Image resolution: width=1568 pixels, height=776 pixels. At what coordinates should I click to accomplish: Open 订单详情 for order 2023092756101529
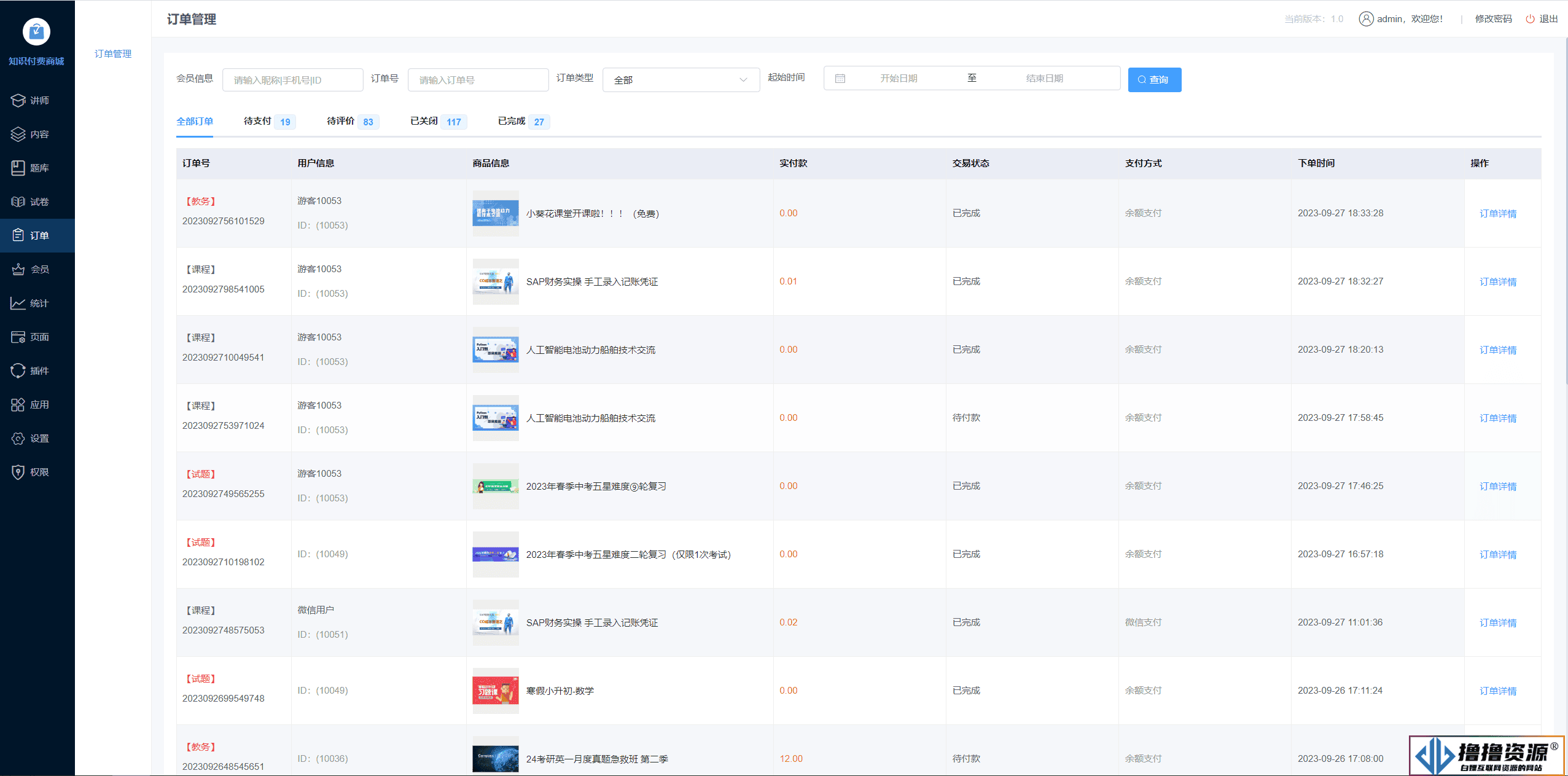pyautogui.click(x=1498, y=214)
